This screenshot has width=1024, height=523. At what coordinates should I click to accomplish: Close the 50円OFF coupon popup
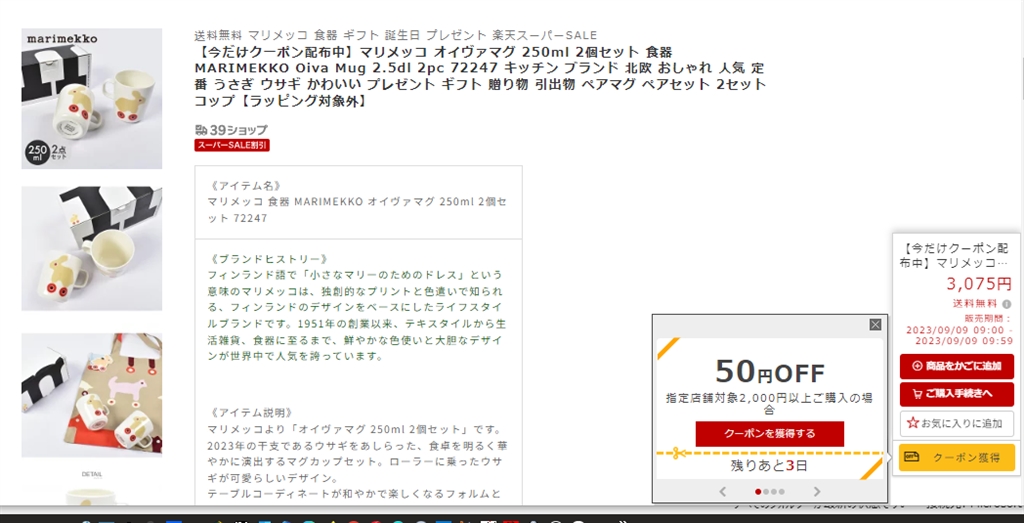point(875,325)
